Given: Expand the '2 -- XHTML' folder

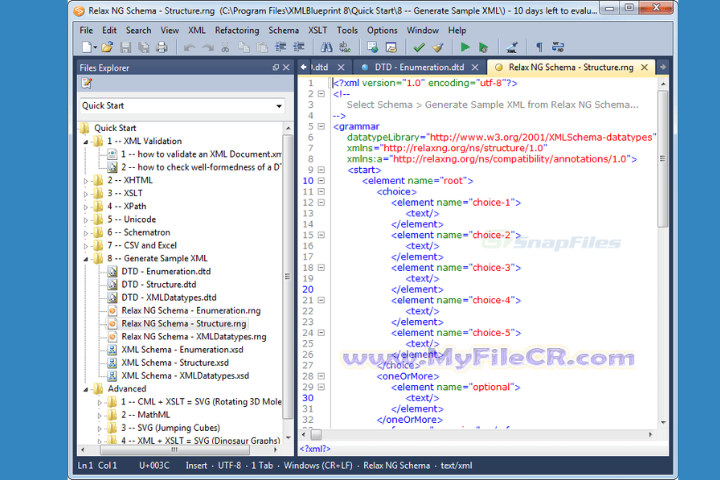Looking at the screenshot, I should (x=86, y=181).
